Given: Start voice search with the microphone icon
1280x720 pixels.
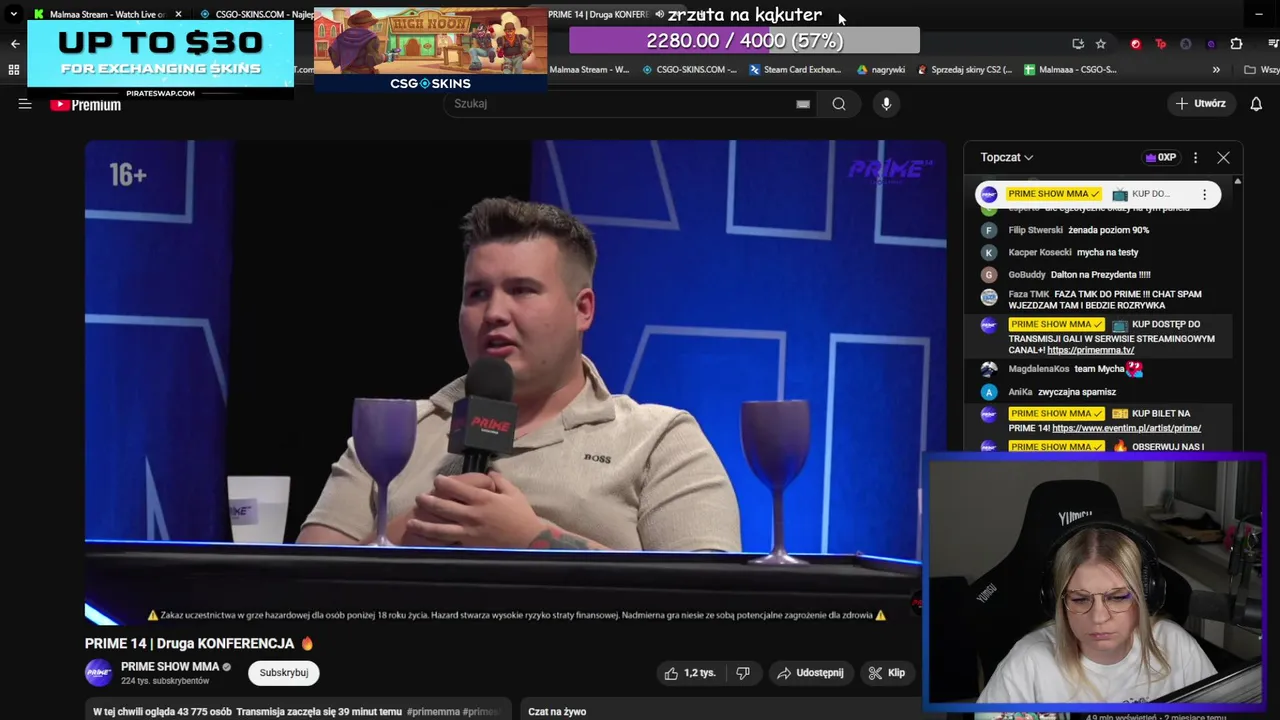Looking at the screenshot, I should 886,104.
